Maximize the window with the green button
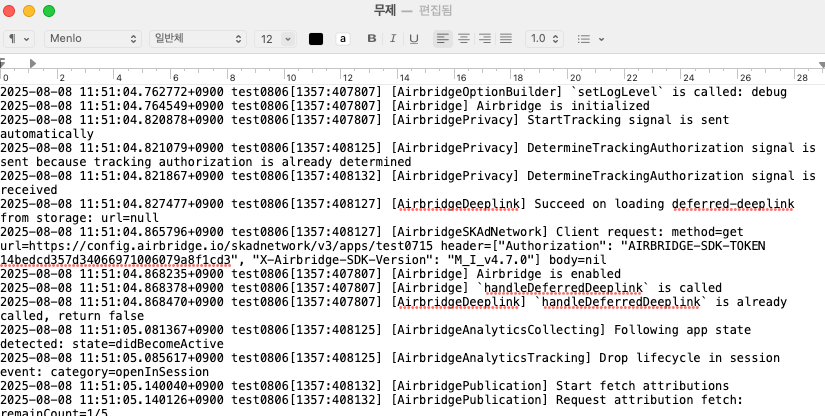Screen dimensions: 825x416 point(49,11)
